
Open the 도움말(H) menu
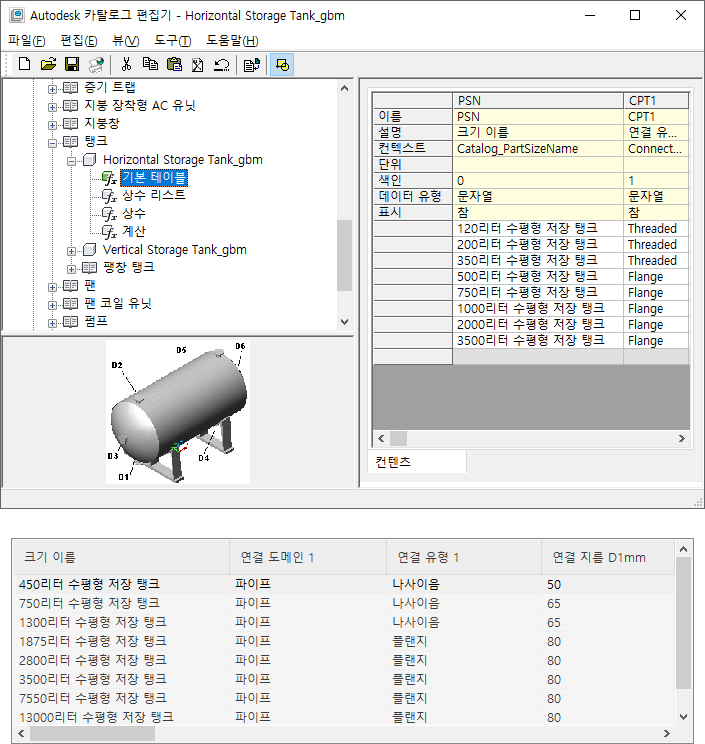[232, 41]
